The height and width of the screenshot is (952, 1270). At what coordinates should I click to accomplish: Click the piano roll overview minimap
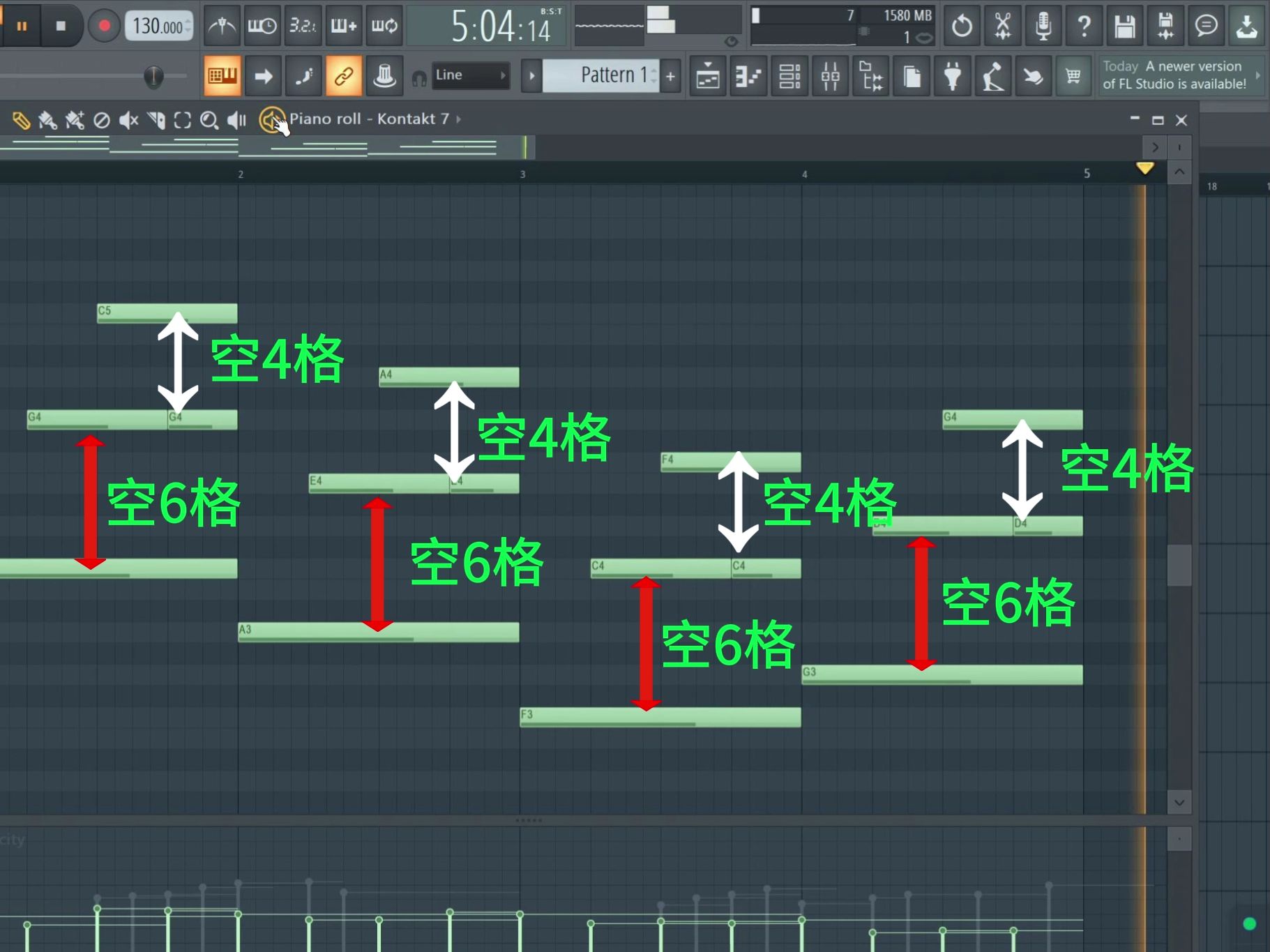[x=268, y=147]
